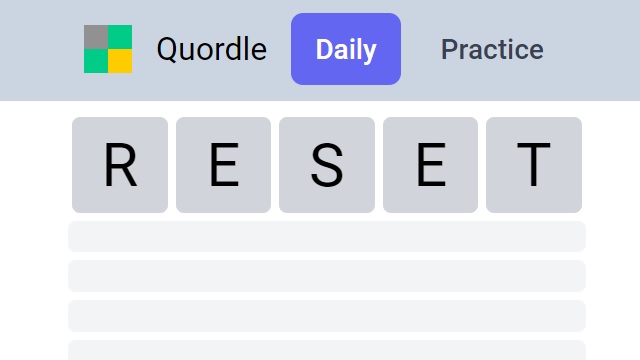
Task: Click the header space between logo and Quordle text
Action: click(x=144, y=49)
